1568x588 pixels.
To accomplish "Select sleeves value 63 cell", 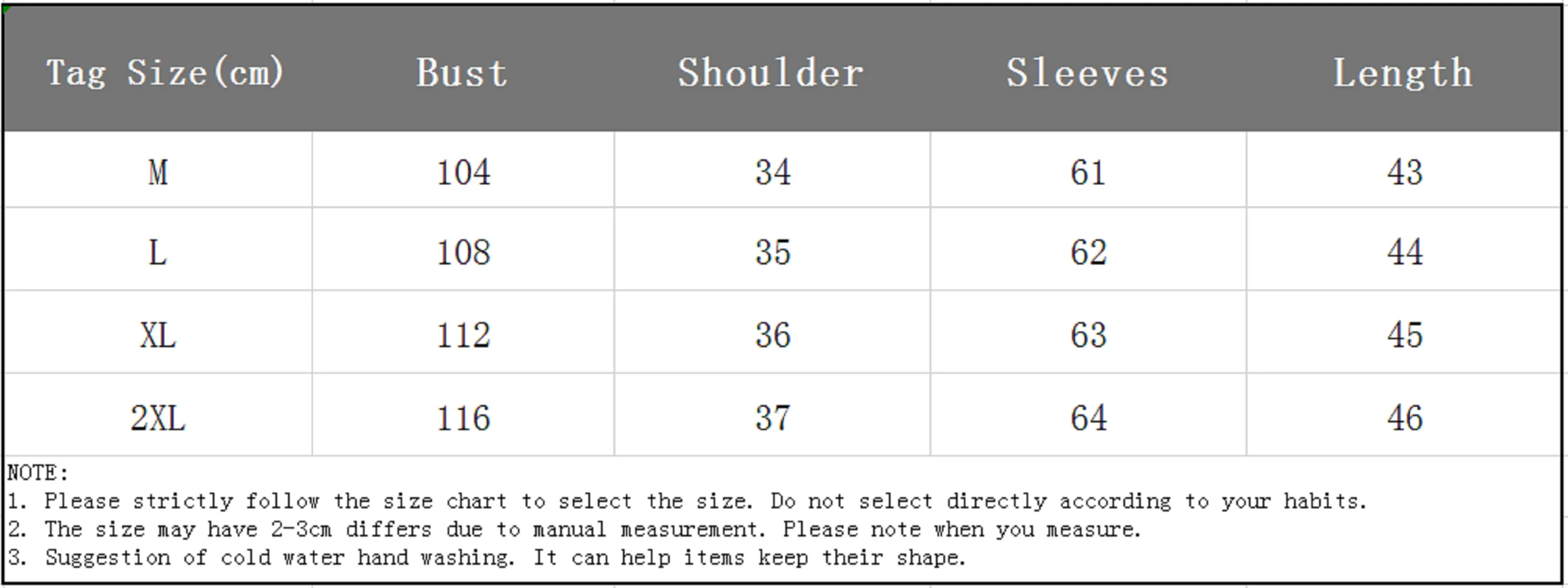I will 1088,335.
